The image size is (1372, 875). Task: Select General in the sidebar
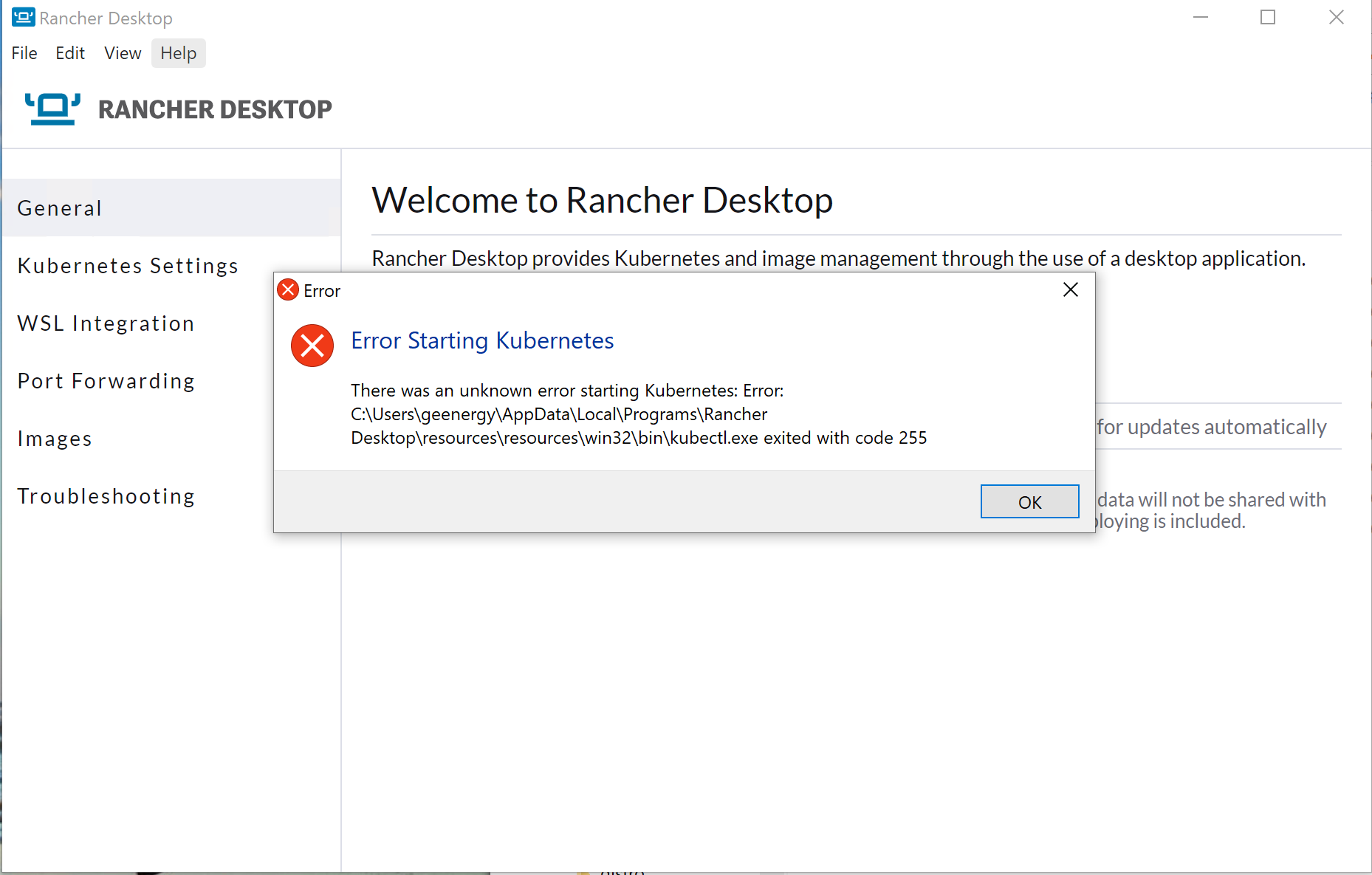[59, 207]
